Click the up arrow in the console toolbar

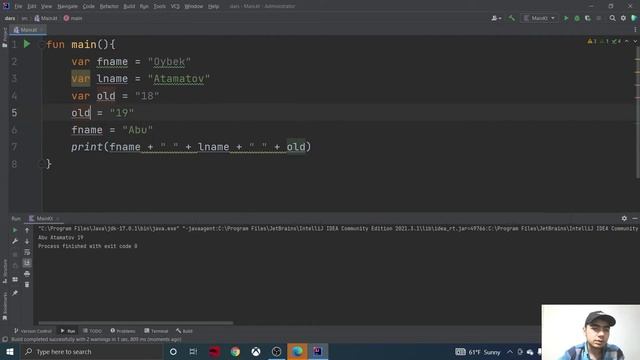point(27,230)
